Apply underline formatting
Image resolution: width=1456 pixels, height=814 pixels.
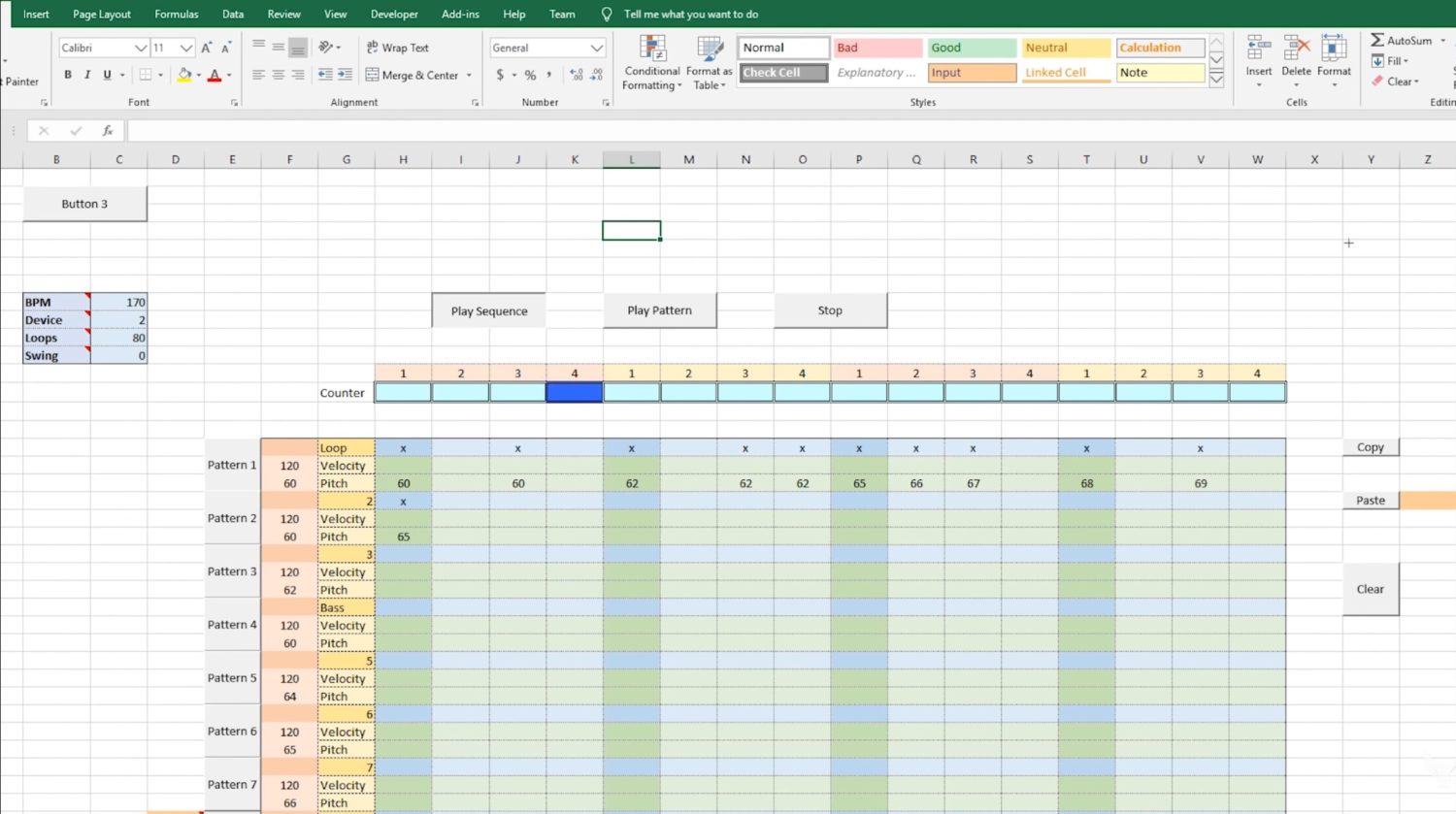coord(107,75)
